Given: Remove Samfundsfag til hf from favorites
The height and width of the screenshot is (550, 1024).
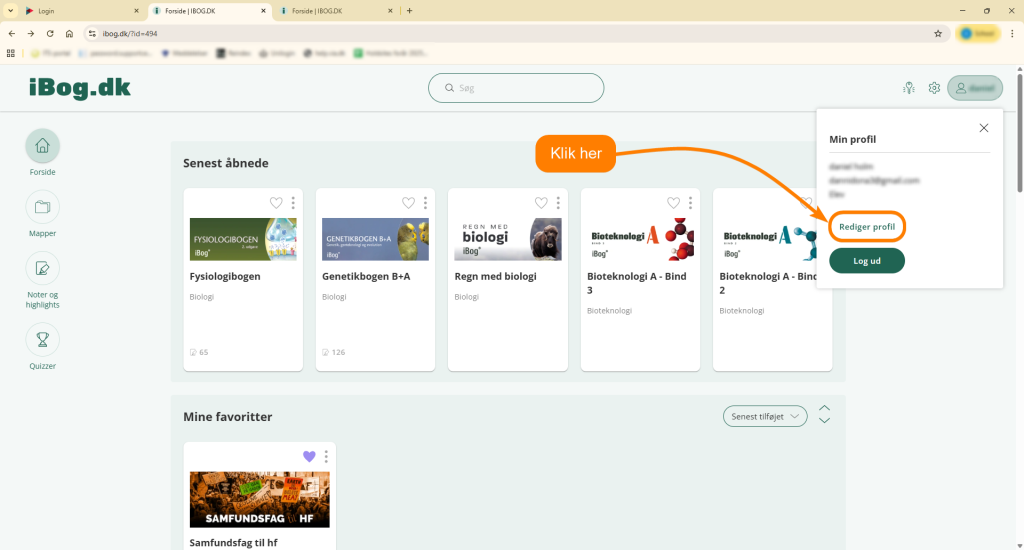Looking at the screenshot, I should [309, 457].
